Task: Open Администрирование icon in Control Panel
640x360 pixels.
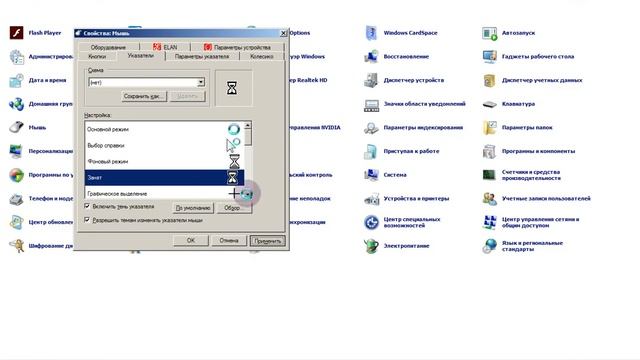Action: point(17,57)
